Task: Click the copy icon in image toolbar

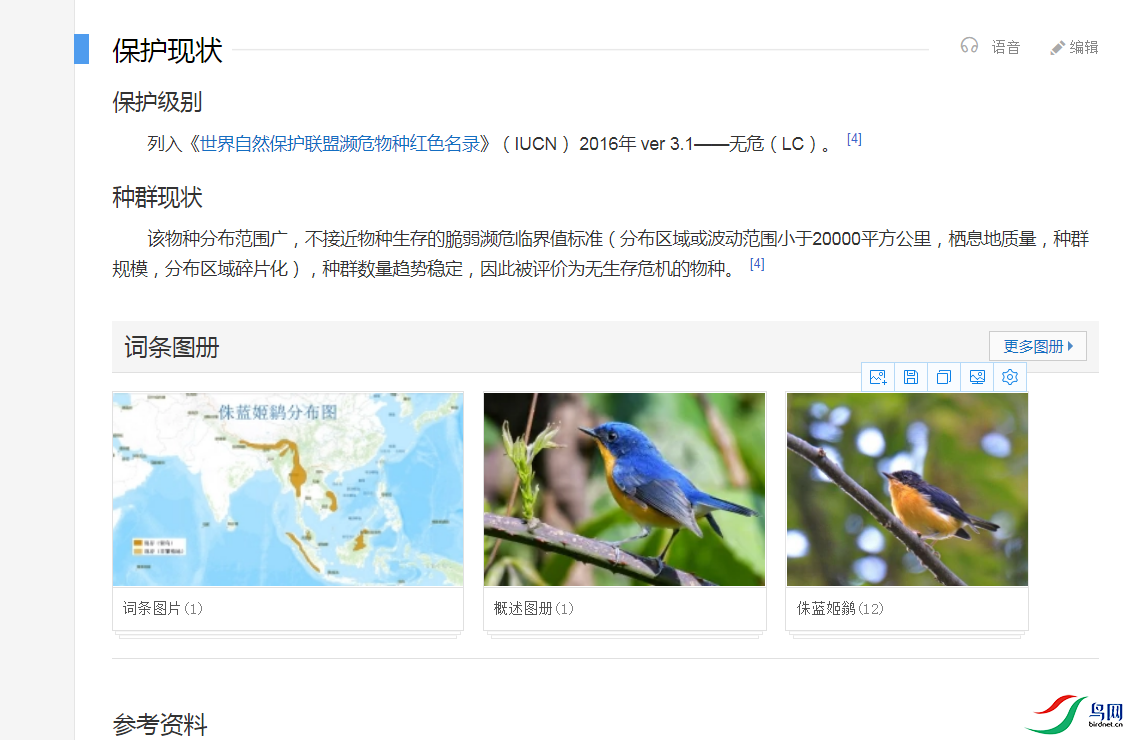Action: 944,377
